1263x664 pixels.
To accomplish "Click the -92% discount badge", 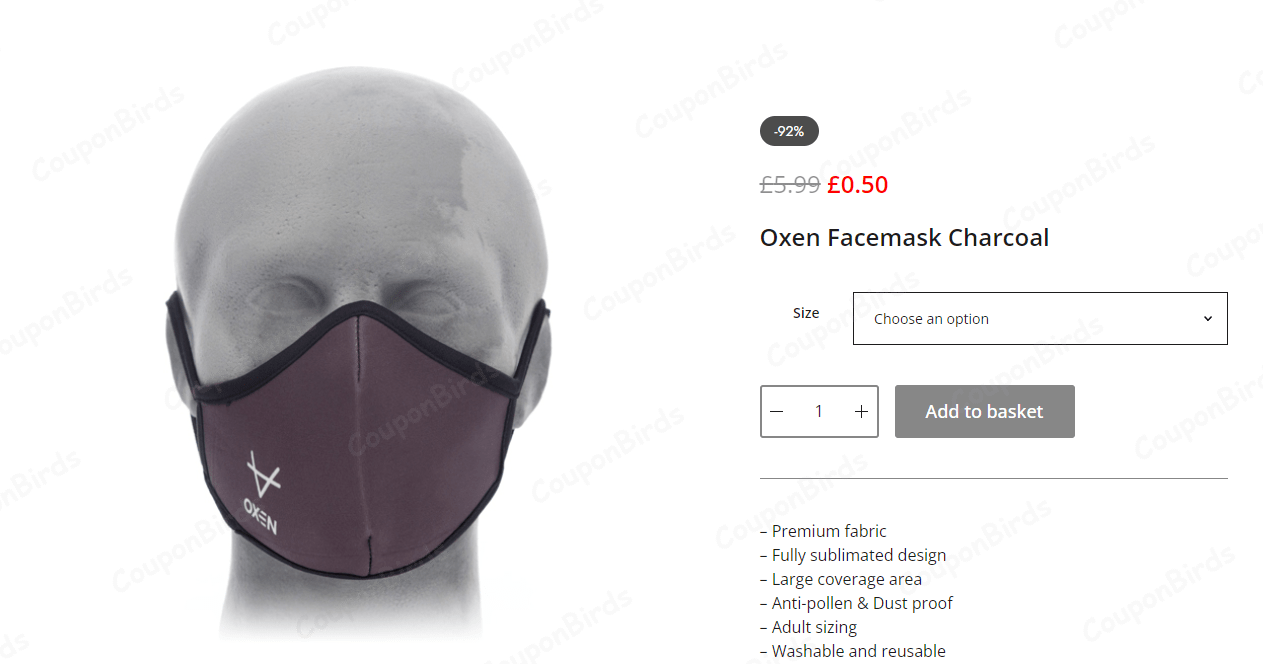I will (789, 131).
